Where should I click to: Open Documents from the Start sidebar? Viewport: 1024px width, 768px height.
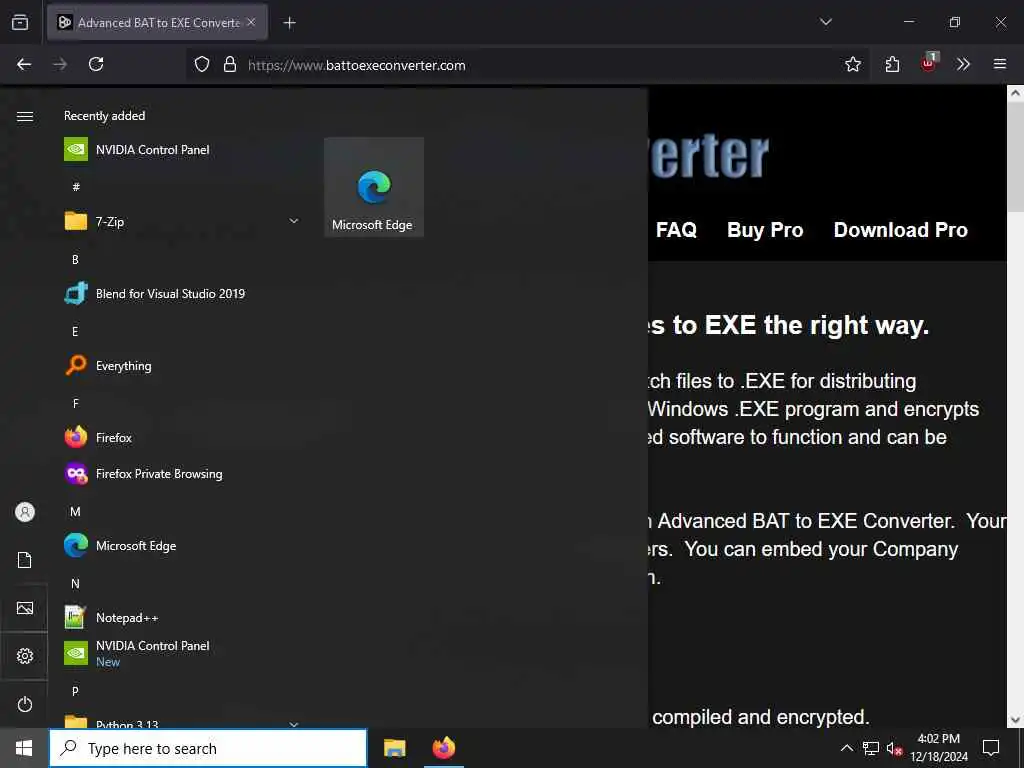pyautogui.click(x=25, y=560)
